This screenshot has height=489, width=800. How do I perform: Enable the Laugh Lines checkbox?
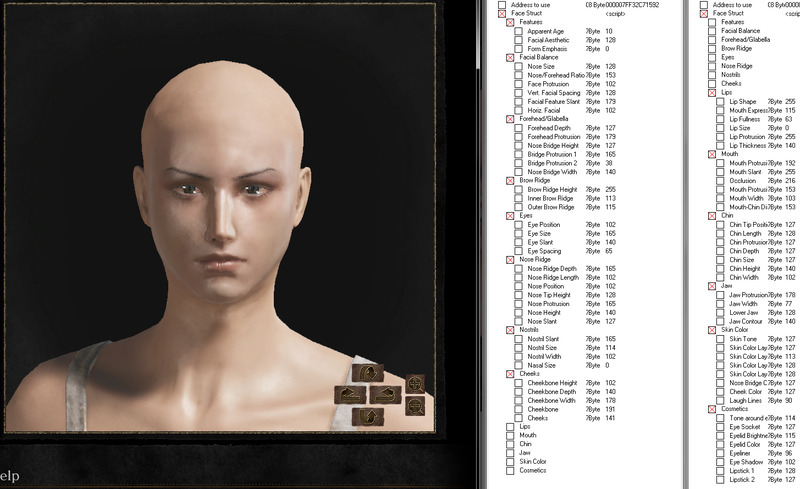coord(720,401)
